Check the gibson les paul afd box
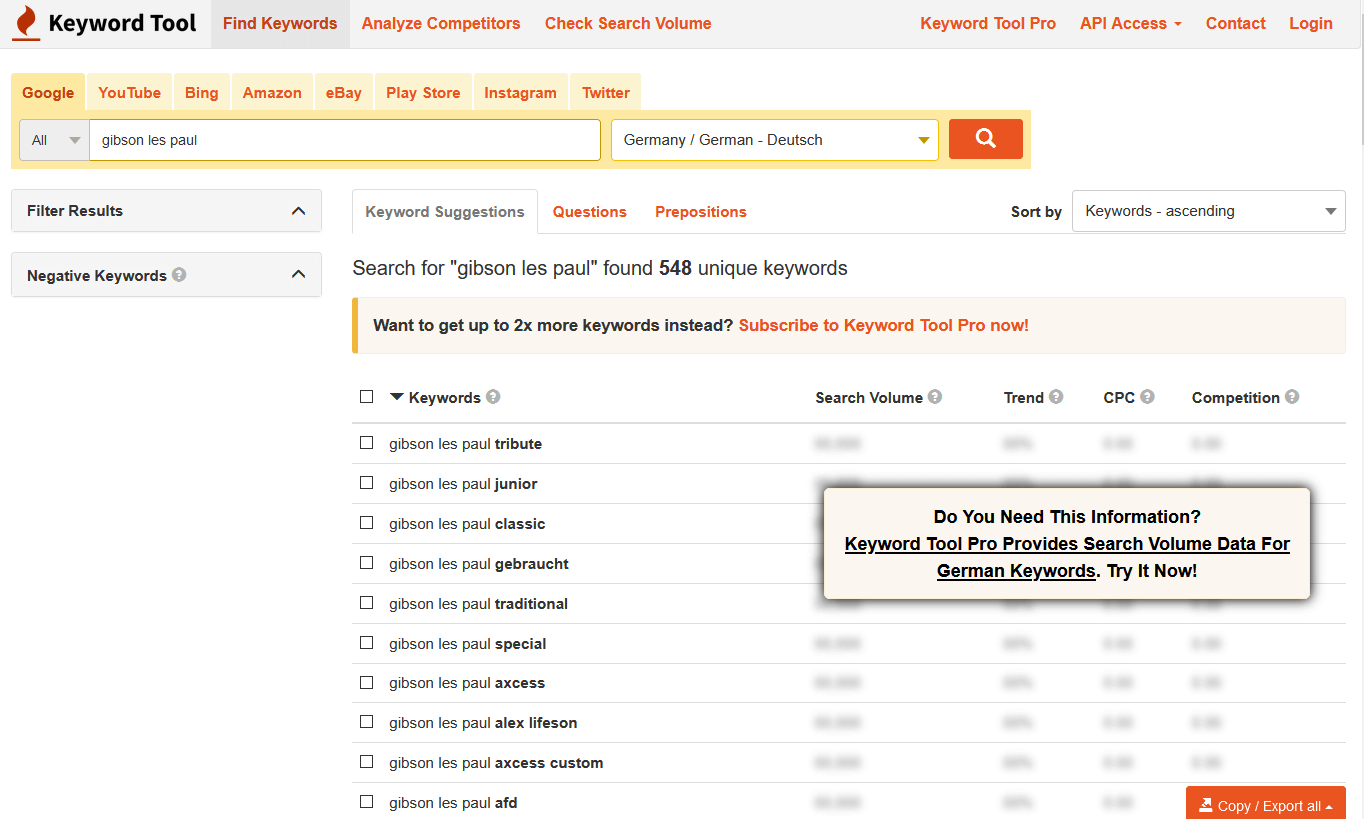Viewport: 1364px width, 819px height. pos(366,802)
